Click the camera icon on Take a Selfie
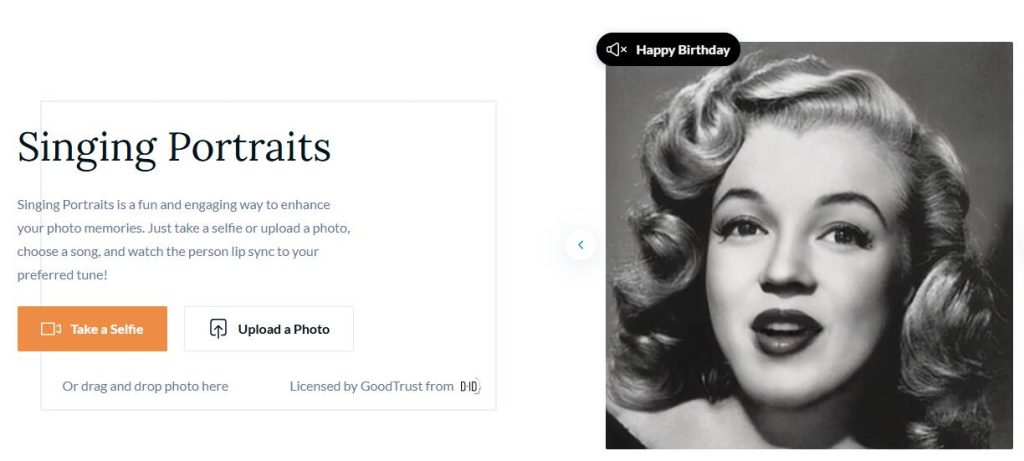The image size is (1024, 461). click(51, 329)
